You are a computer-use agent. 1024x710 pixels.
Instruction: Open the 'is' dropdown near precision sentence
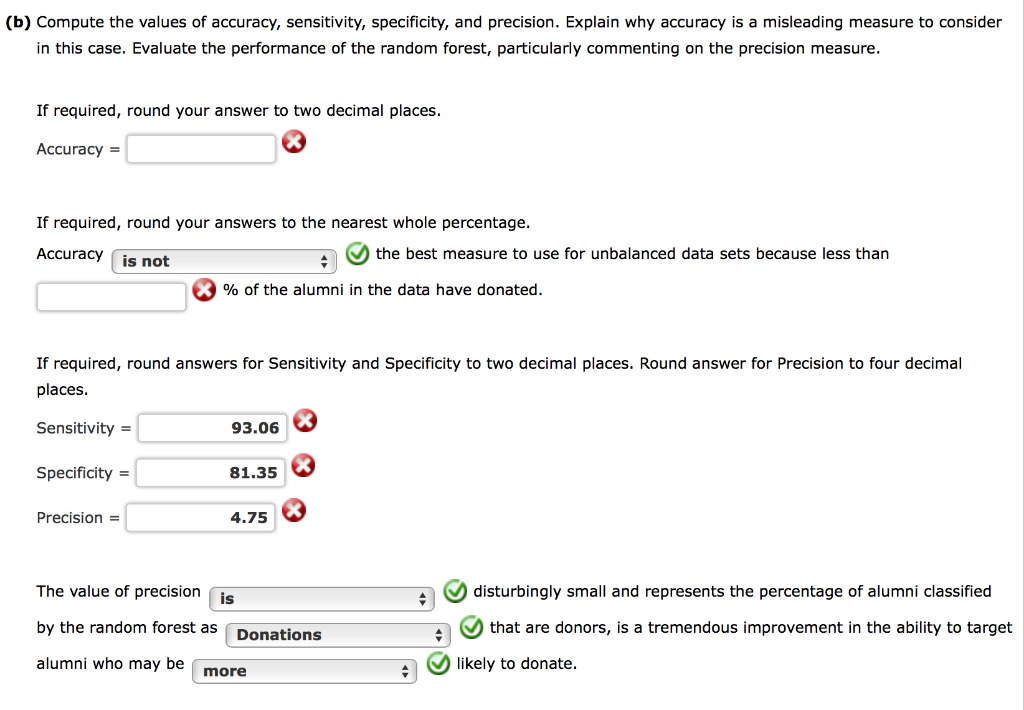point(321,598)
